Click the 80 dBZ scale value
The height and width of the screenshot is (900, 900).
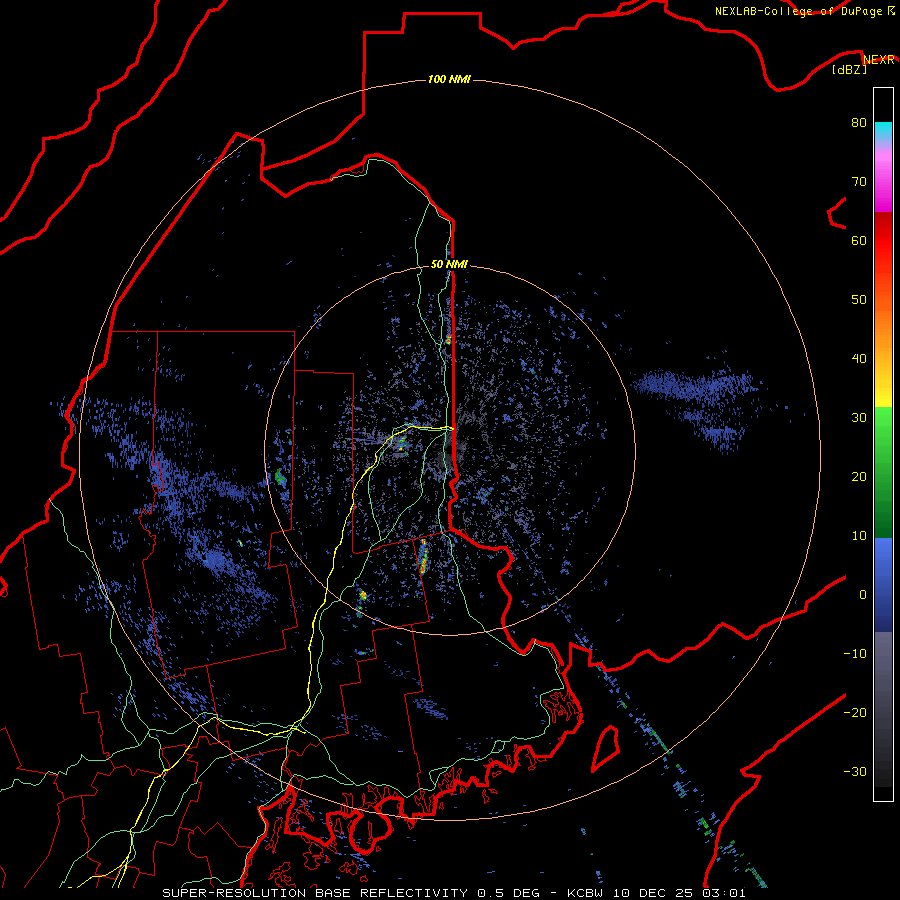859,123
